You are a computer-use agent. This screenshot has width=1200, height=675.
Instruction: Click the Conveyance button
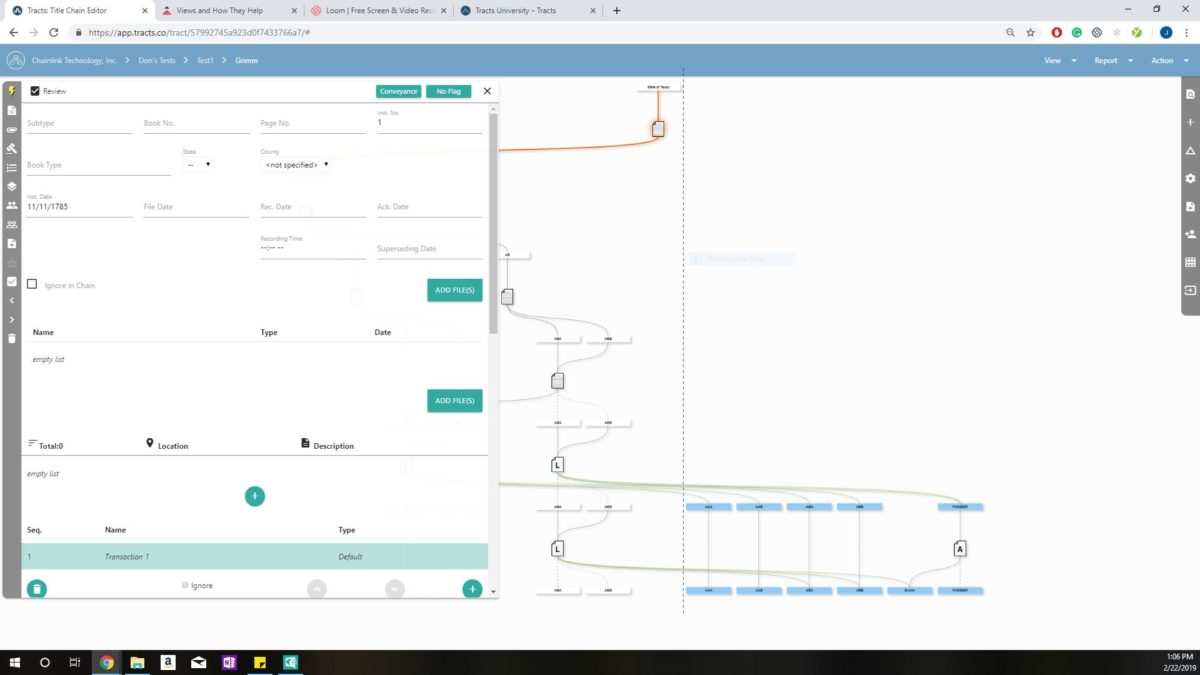(398, 91)
